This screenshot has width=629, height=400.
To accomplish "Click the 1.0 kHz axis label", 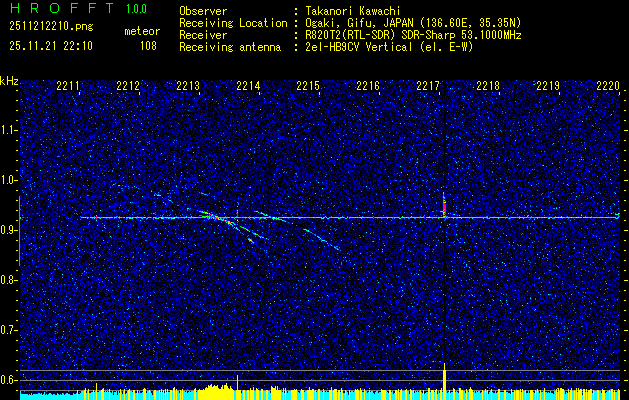I will pyautogui.click(x=8, y=180).
